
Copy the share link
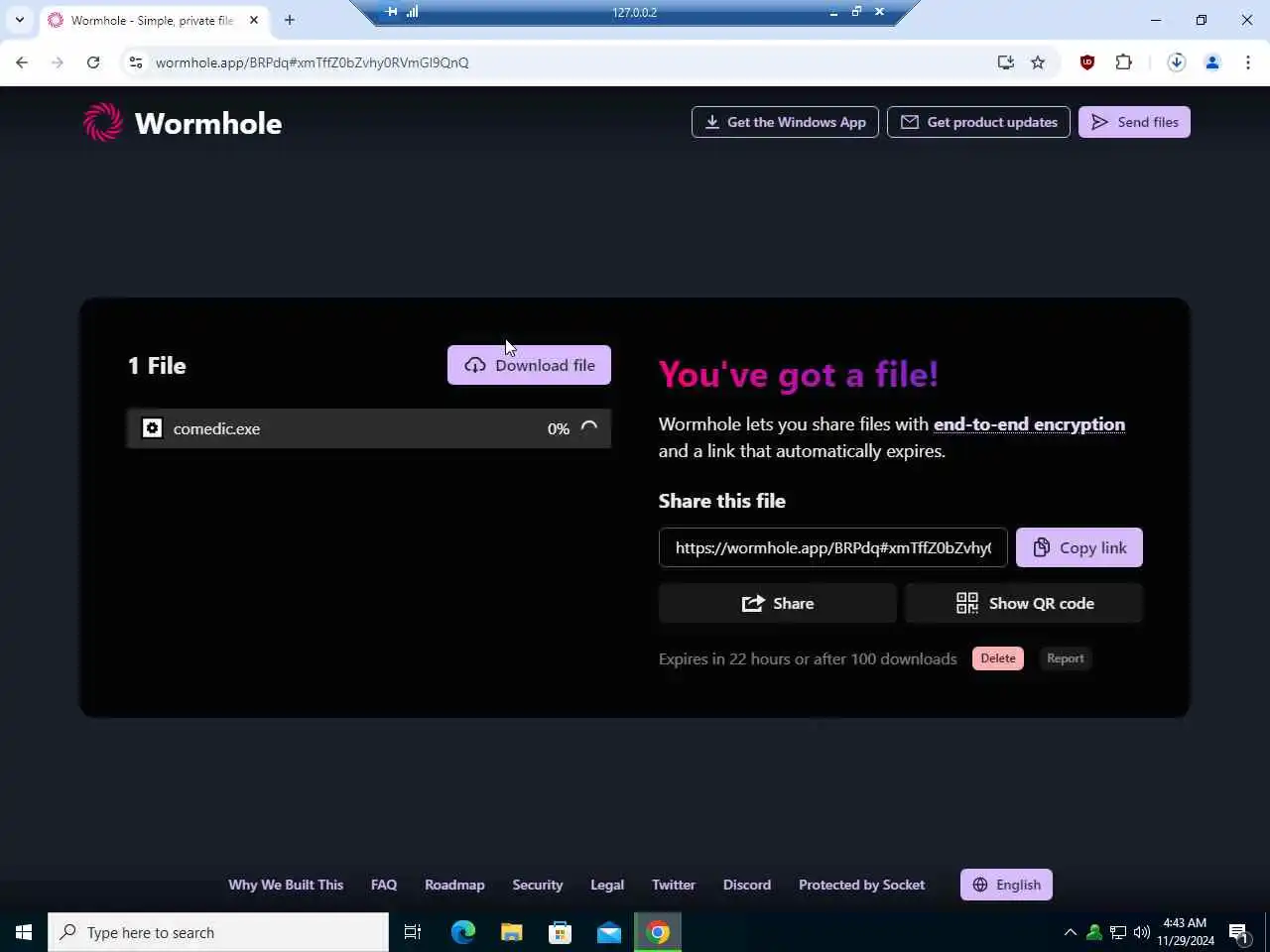pyautogui.click(x=1079, y=547)
